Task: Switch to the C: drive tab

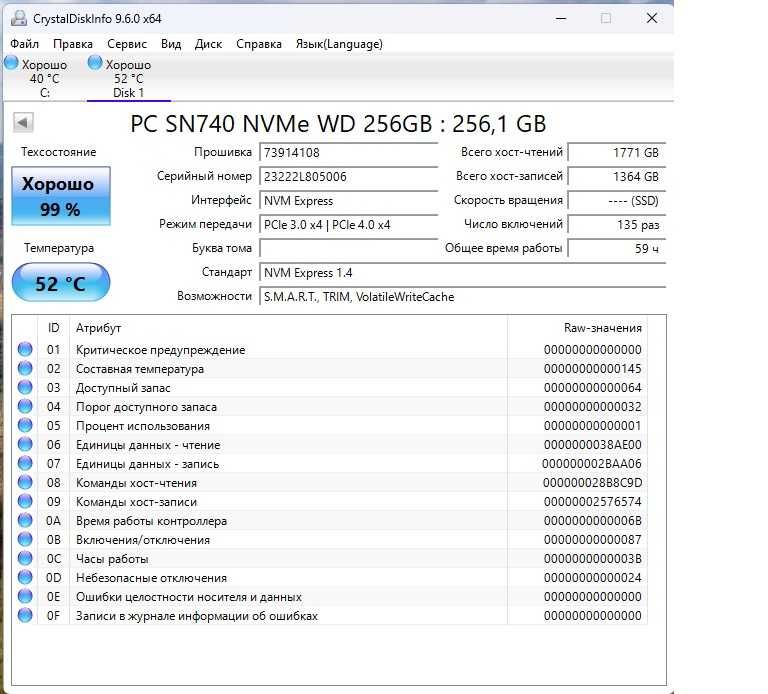Action: (x=45, y=78)
